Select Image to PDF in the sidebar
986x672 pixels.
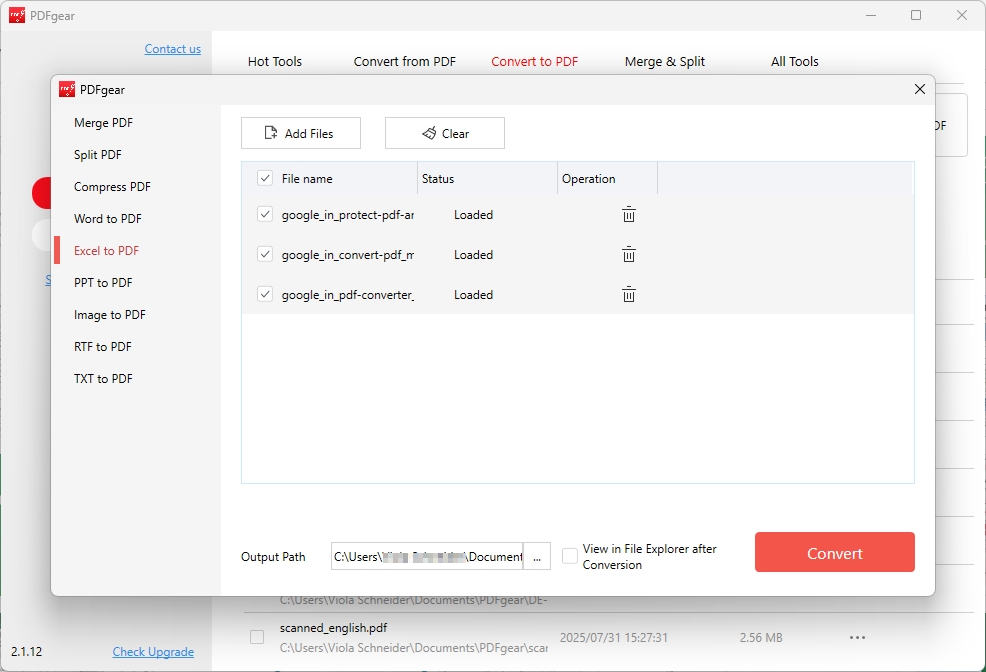[108, 314]
